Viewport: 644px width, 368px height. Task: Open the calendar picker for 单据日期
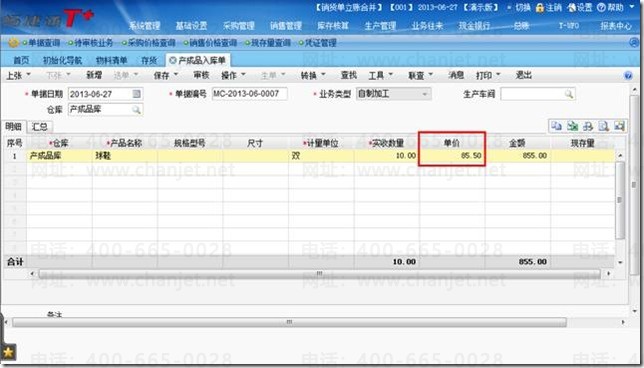137,94
